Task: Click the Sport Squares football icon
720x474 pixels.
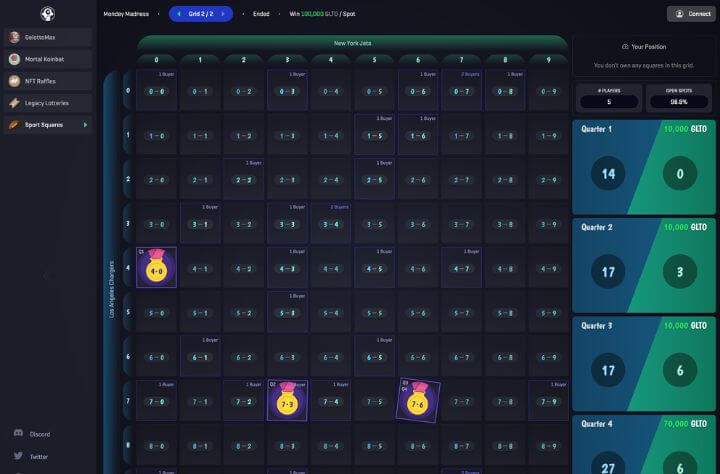Action: (14, 125)
